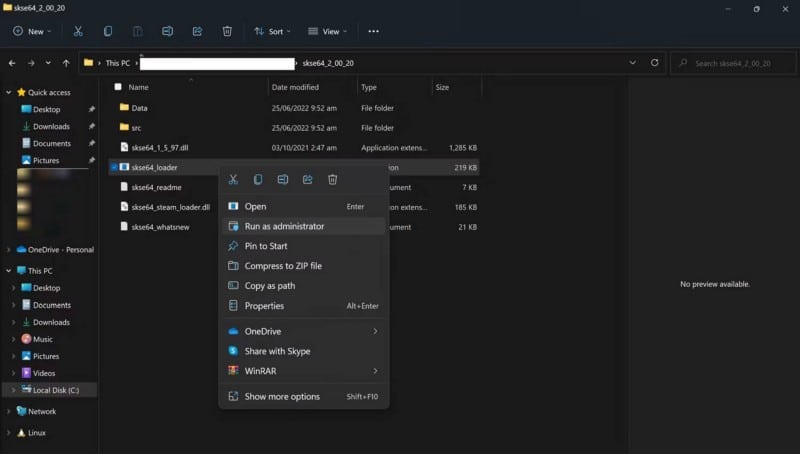This screenshot has height=454, width=800.
Task: Open the New dropdown menu
Action: click(31, 31)
